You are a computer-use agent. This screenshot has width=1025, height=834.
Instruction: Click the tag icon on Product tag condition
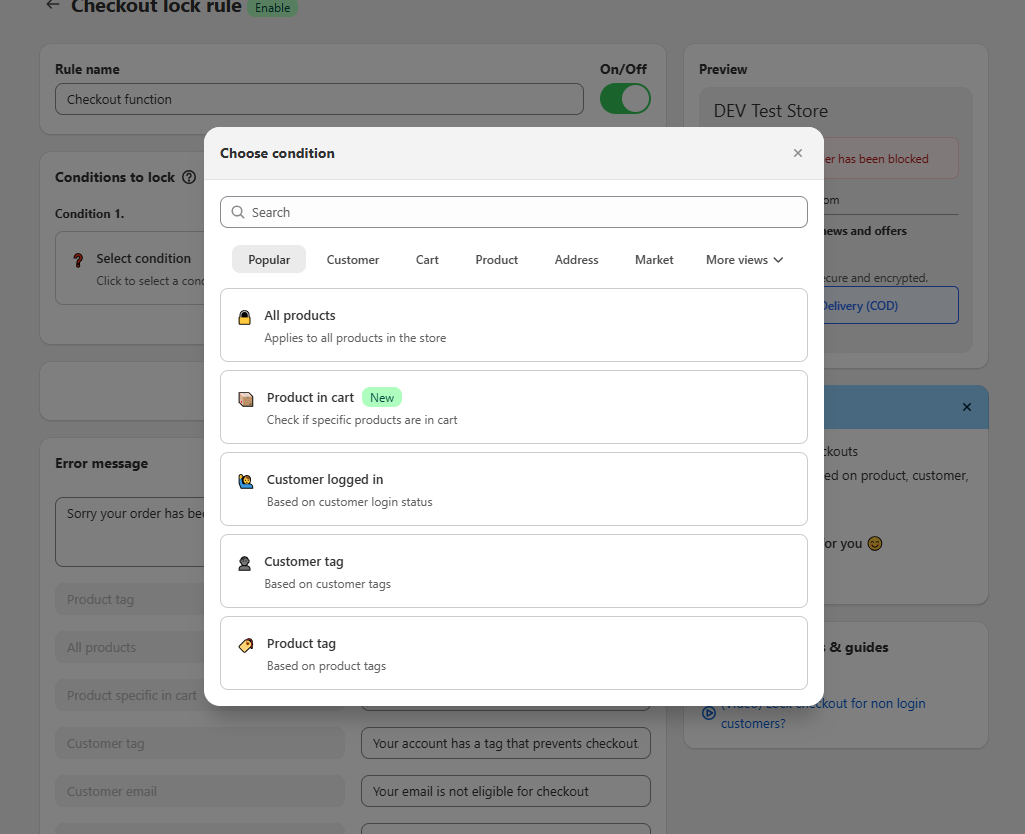pos(244,644)
